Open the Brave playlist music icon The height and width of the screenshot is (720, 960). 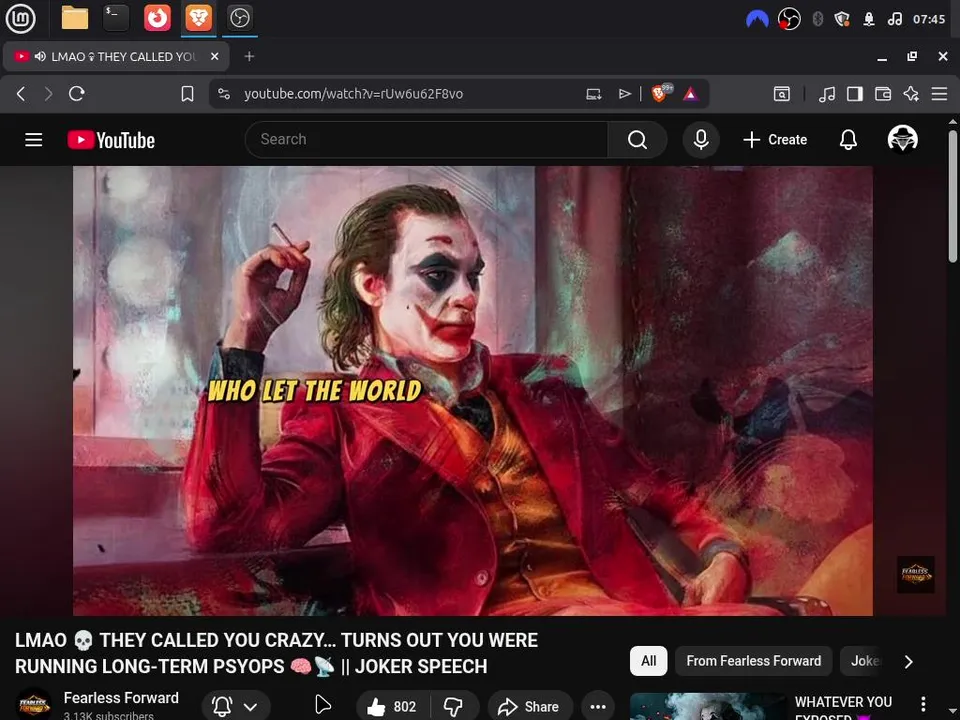827,94
